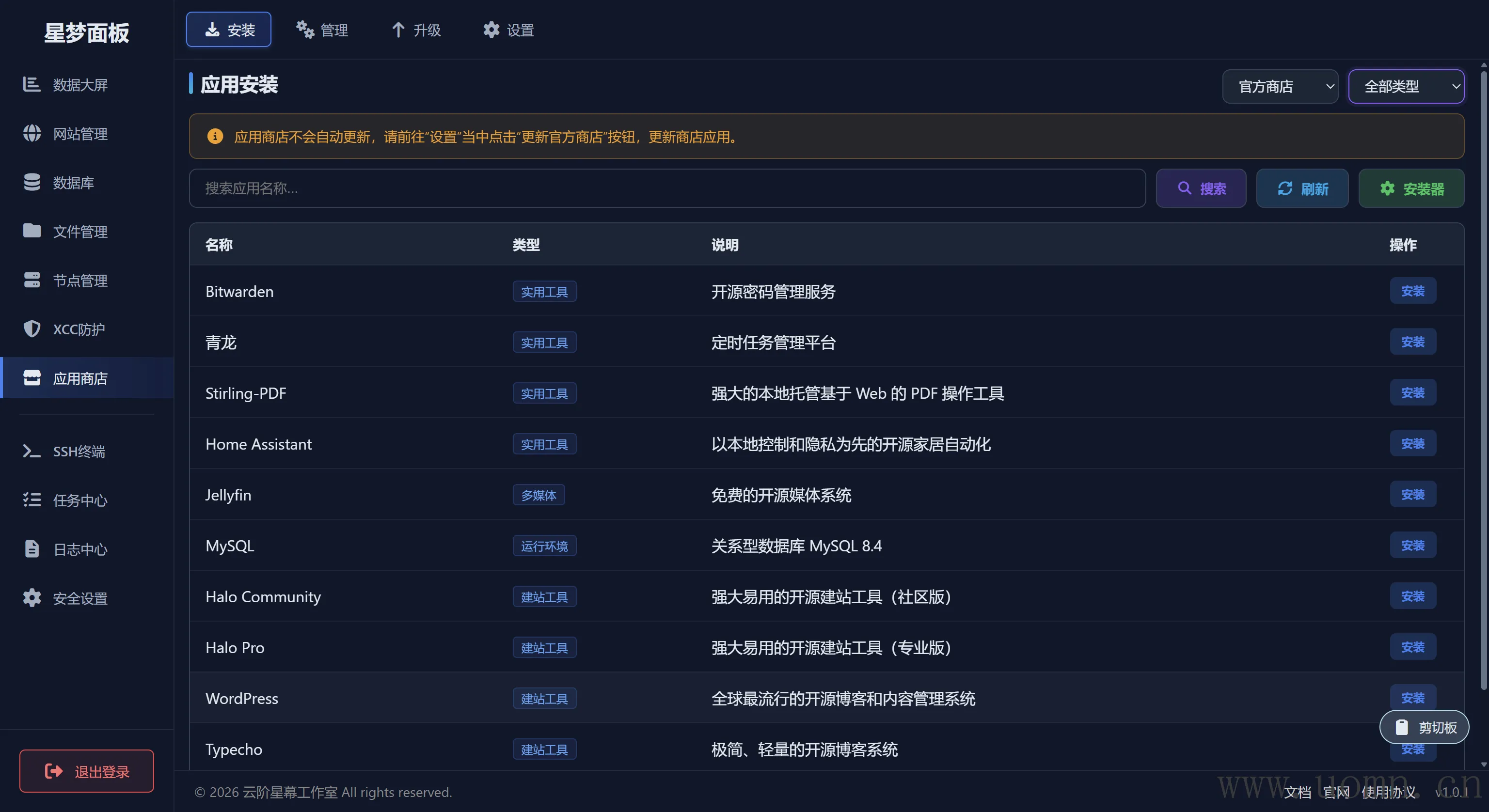Focus the 搜索应用名称 search field
This screenshot has width=1489, height=812.
pyautogui.click(x=667, y=188)
